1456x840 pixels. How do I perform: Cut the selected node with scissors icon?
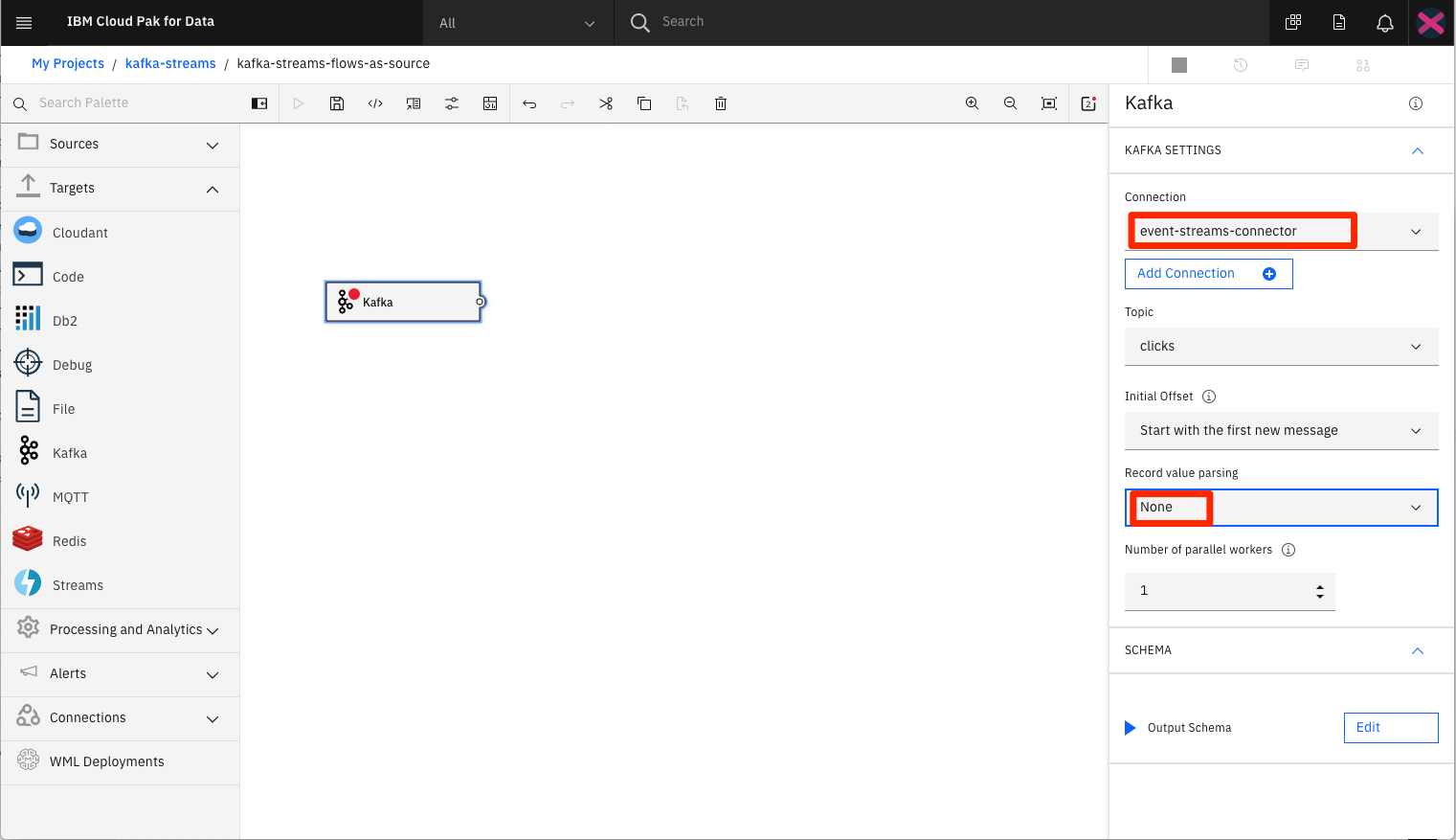tap(606, 103)
